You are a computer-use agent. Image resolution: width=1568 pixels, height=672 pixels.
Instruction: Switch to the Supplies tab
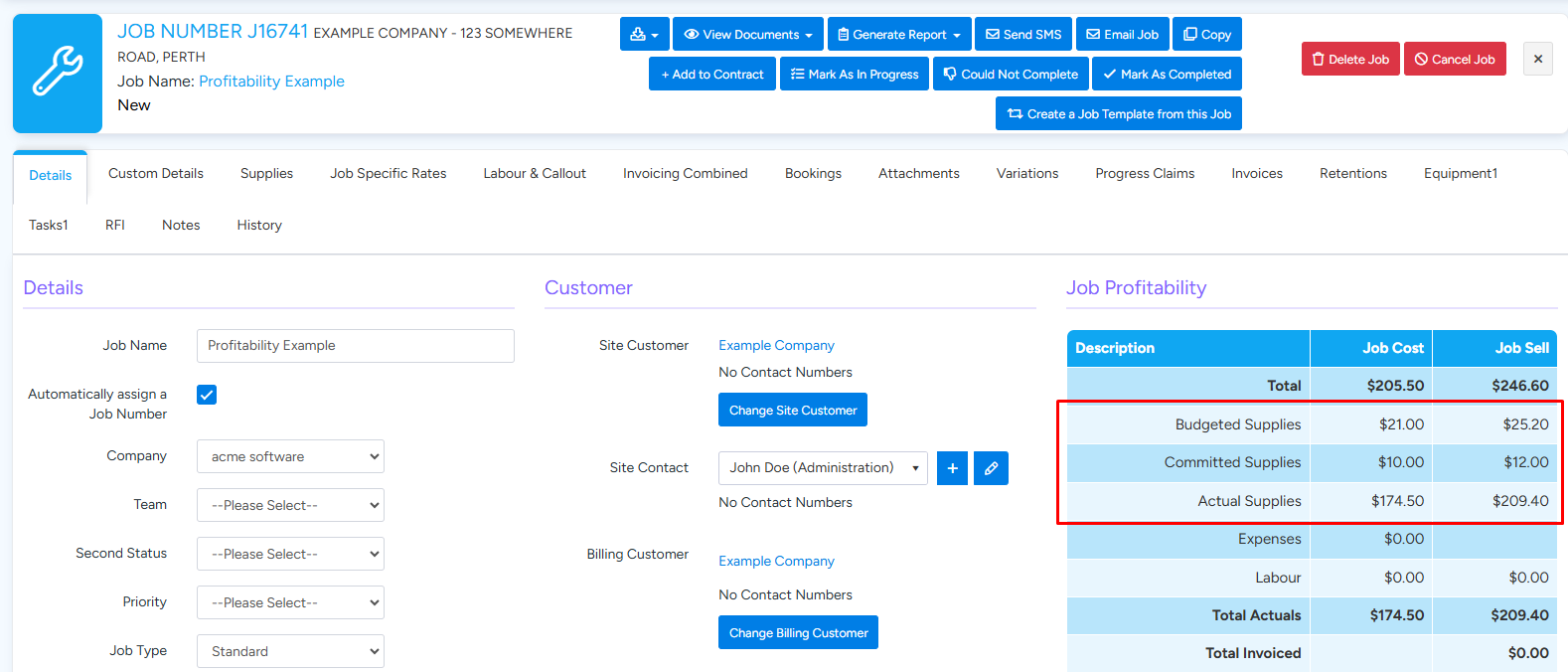[x=266, y=173]
